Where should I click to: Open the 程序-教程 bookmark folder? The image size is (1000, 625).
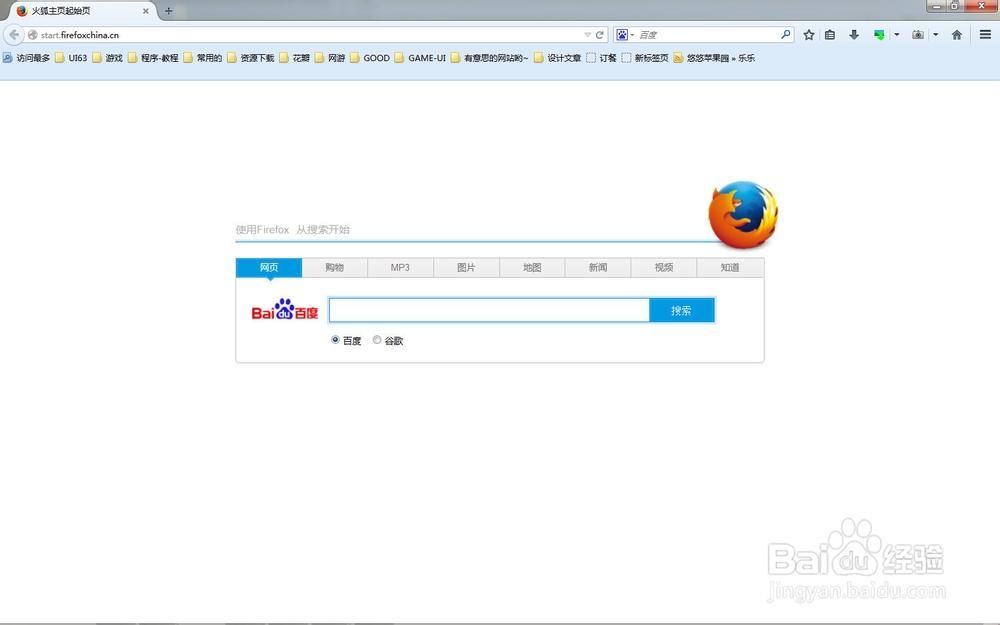click(153, 58)
